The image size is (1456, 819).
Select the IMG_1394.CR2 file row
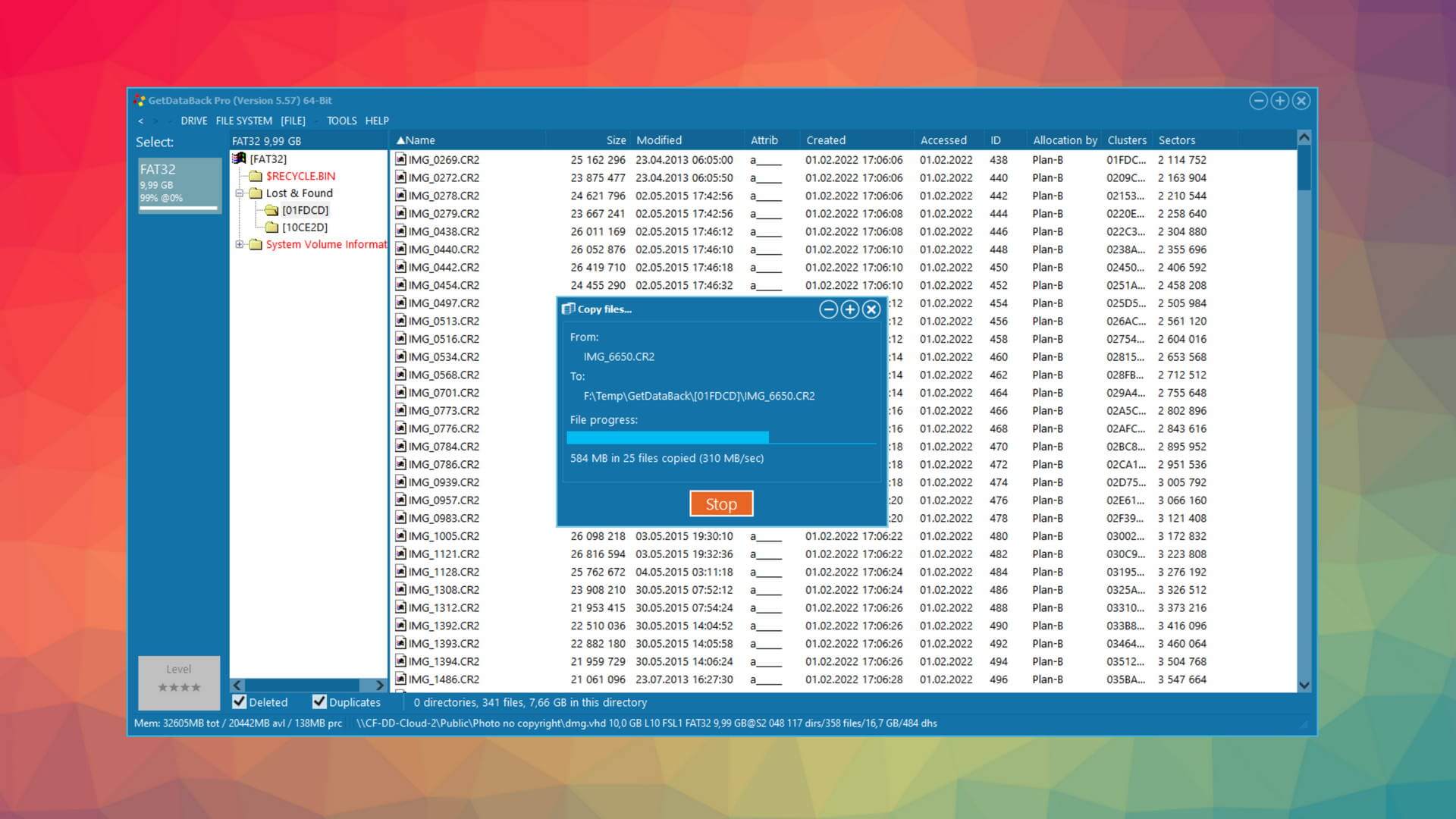click(x=843, y=662)
